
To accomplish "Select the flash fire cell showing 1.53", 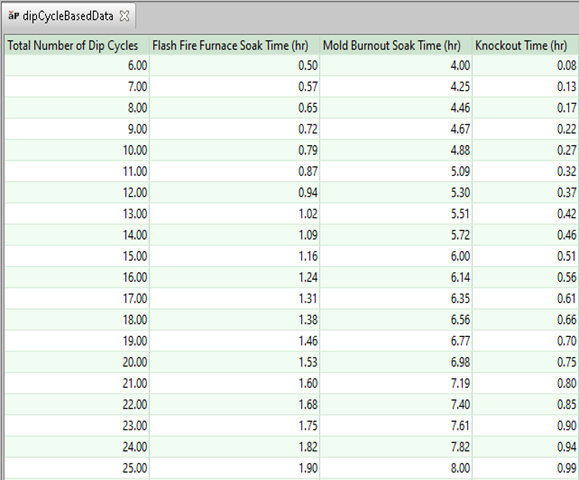I will click(234, 362).
